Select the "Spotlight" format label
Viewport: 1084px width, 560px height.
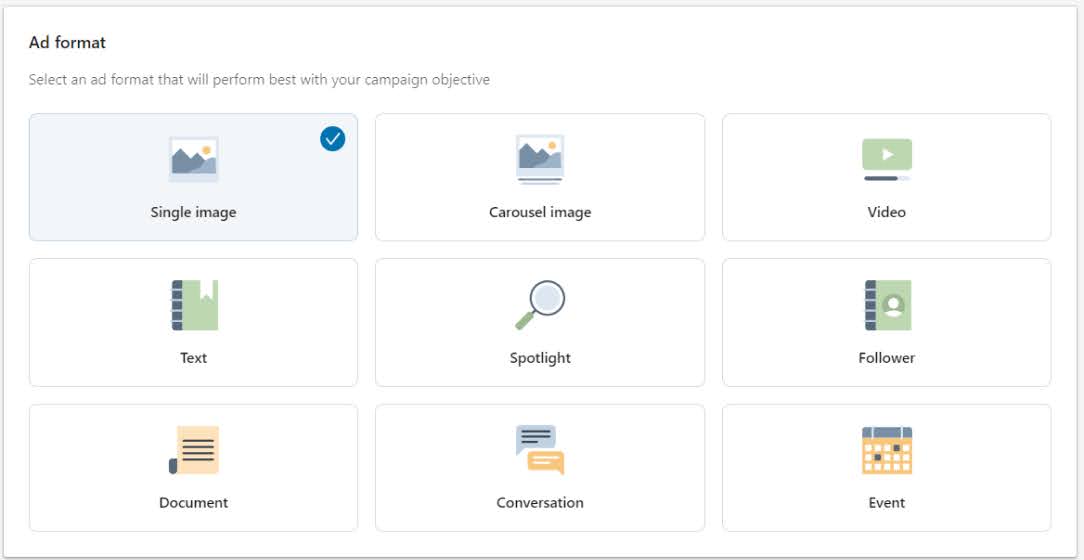(x=540, y=358)
